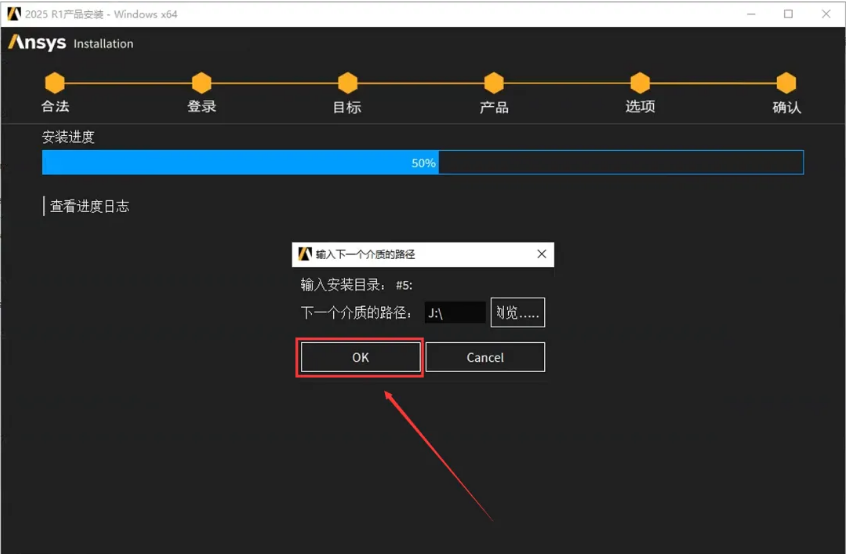Open 查看进度日志 progress log link
848x554 pixels.
tap(89, 206)
